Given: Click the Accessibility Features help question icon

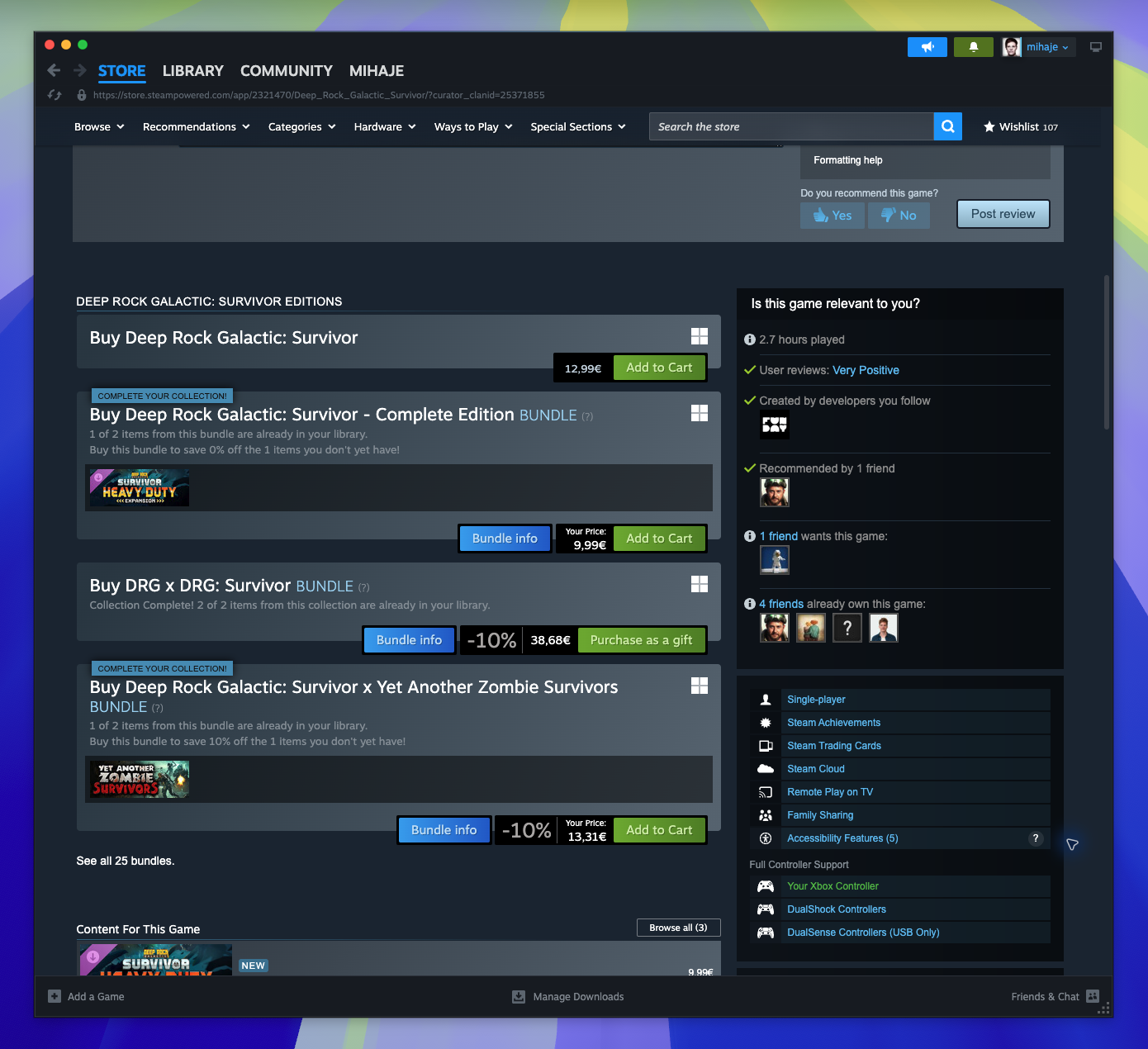Looking at the screenshot, I should pyautogui.click(x=1035, y=838).
